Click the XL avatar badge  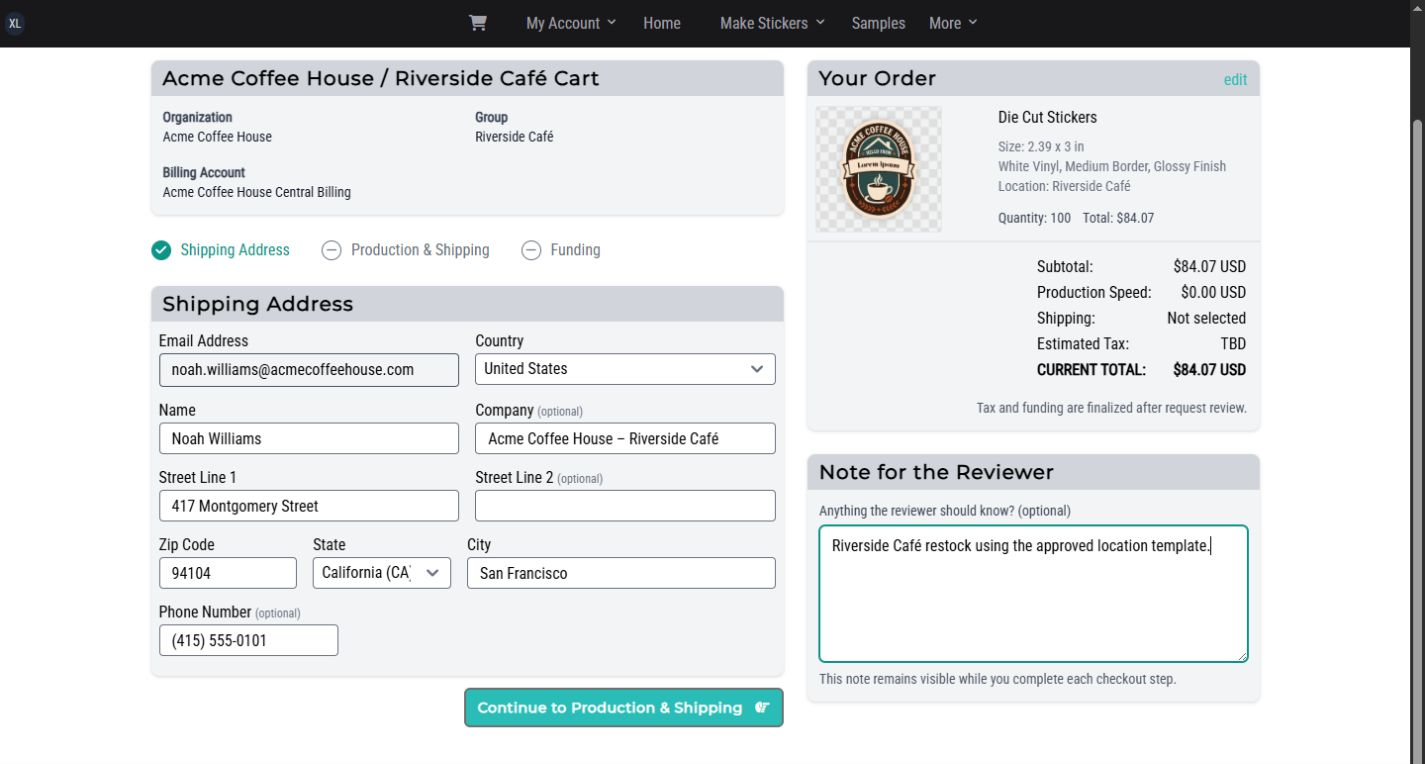point(14,23)
